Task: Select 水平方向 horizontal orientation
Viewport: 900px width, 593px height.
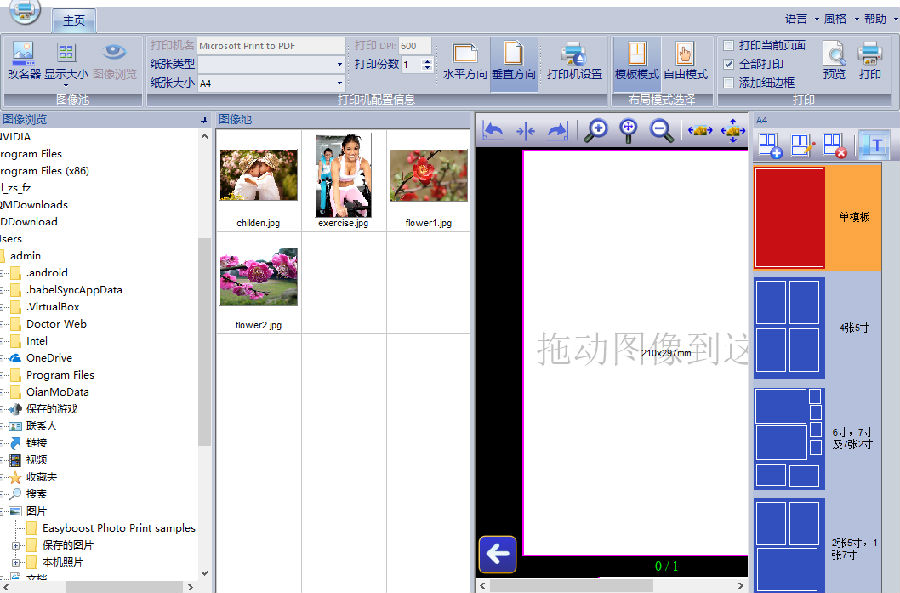Action: 465,61
